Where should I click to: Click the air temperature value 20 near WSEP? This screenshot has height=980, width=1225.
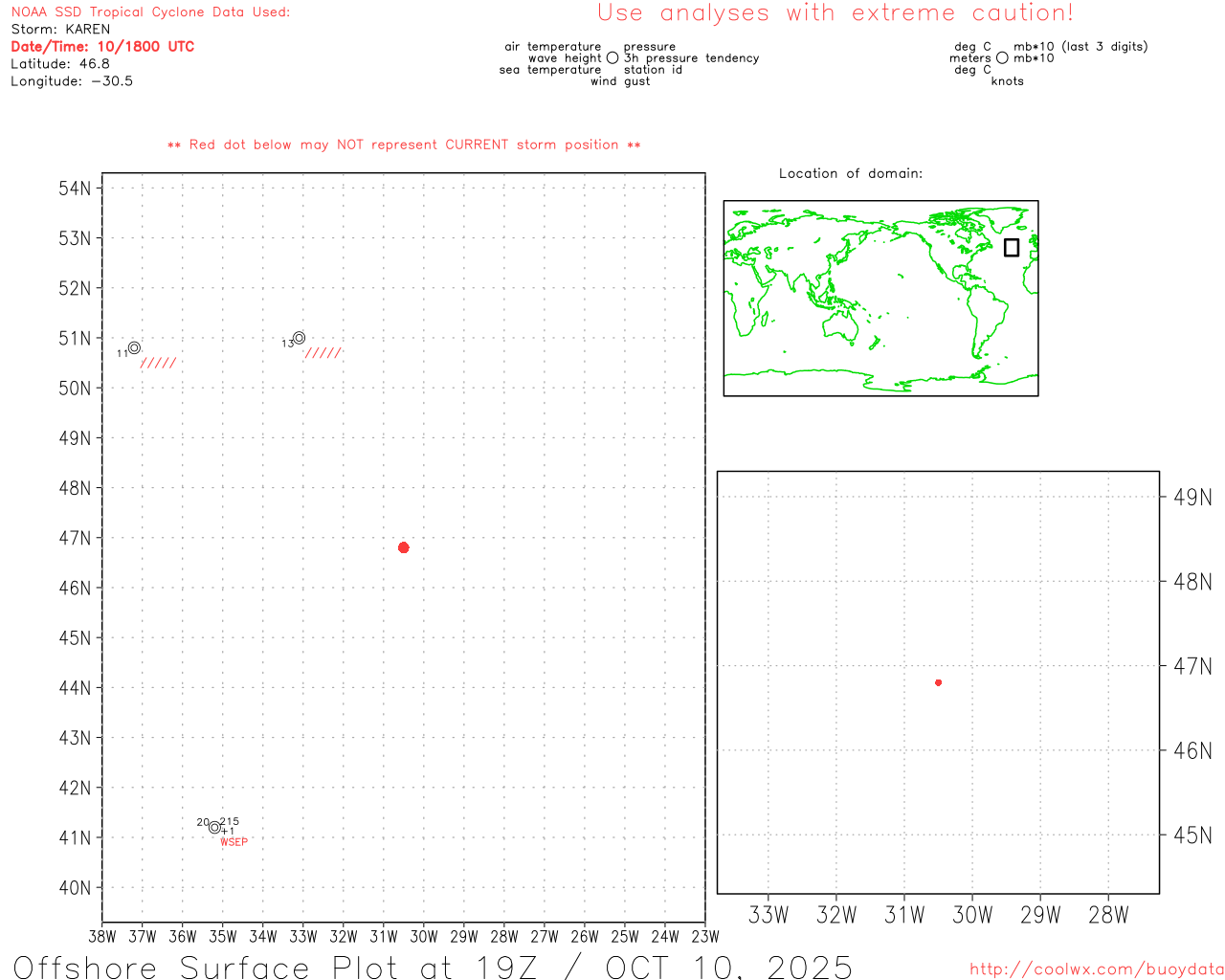tap(203, 822)
